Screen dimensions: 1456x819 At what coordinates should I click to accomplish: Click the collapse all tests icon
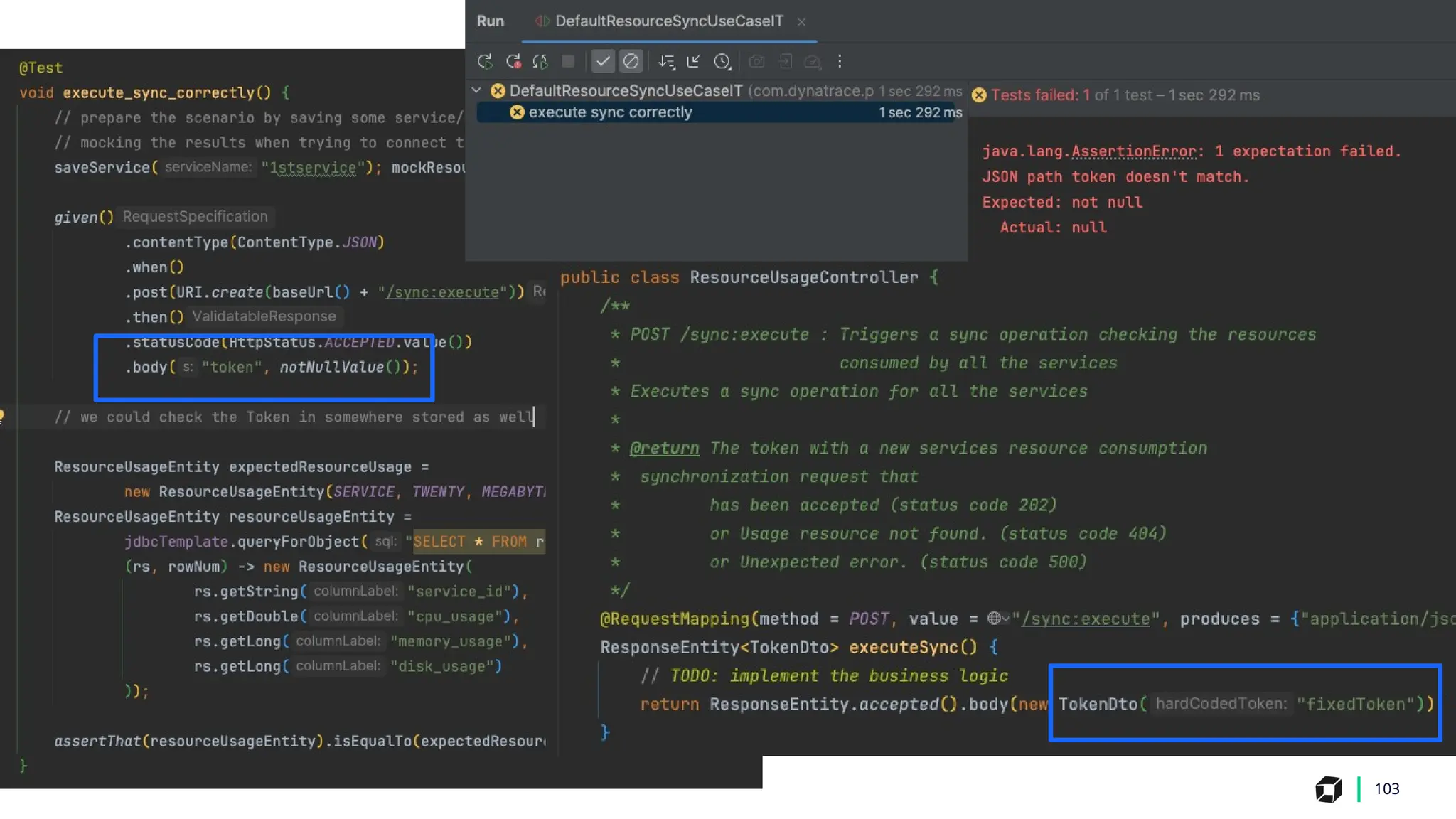tap(694, 62)
